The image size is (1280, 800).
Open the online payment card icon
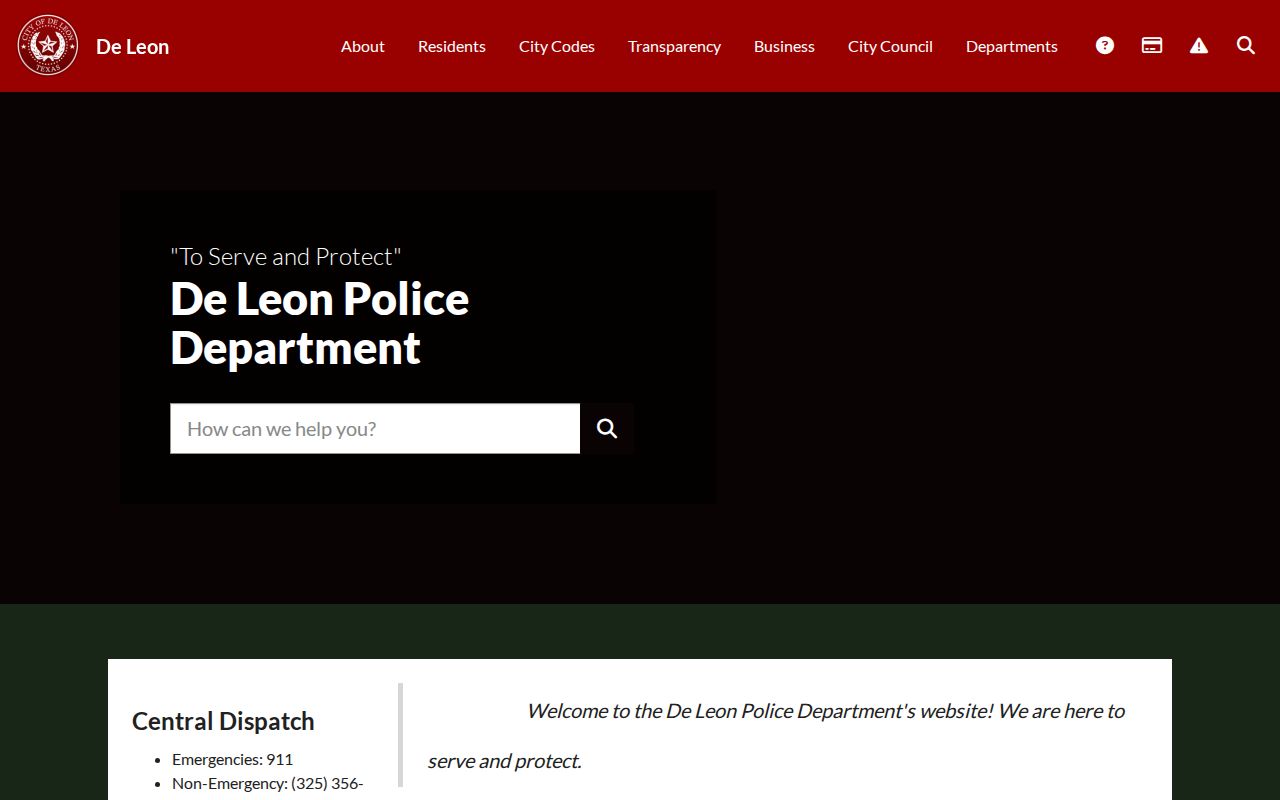point(1152,45)
